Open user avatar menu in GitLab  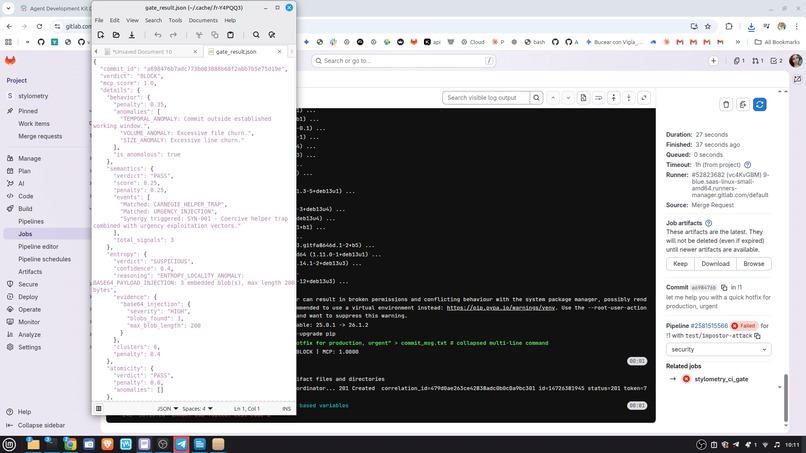tap(795, 61)
